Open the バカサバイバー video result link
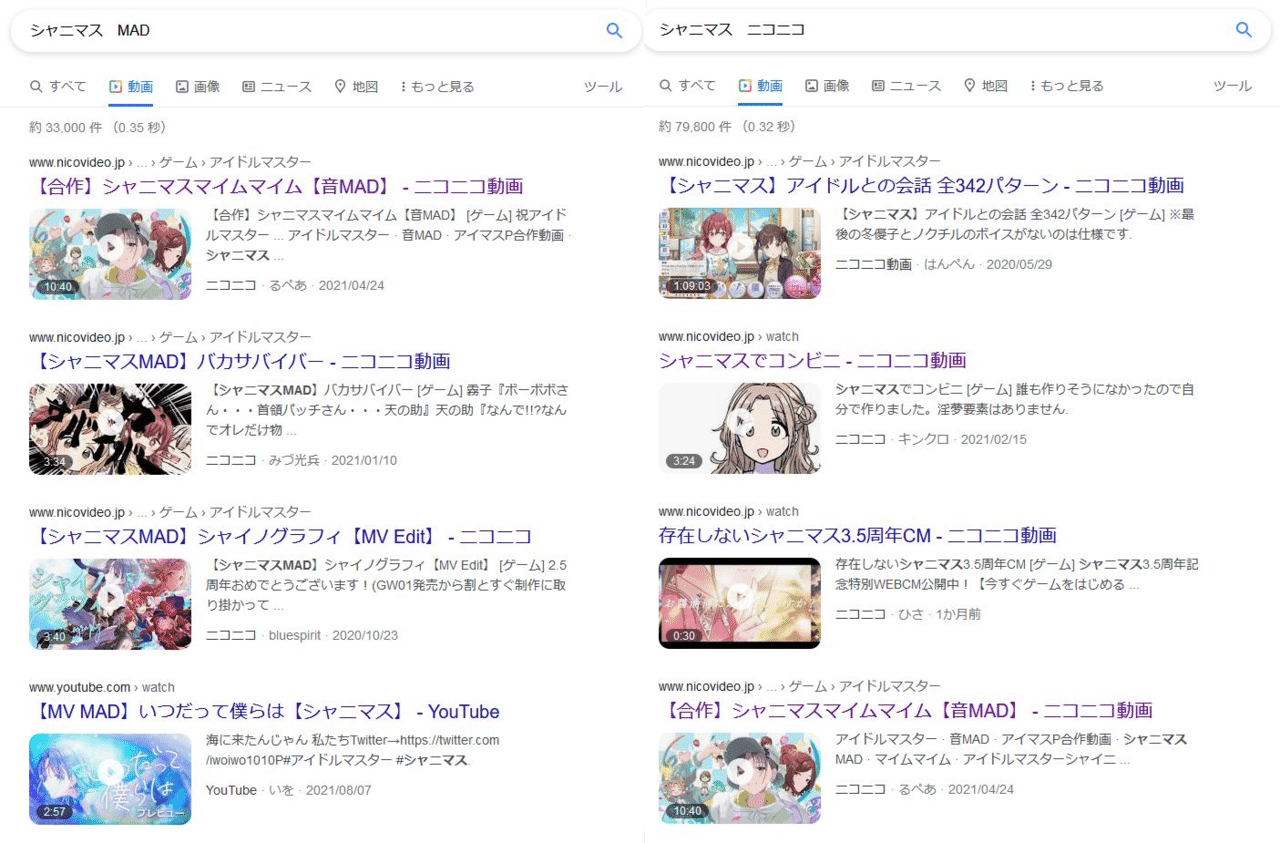1280x843 pixels. click(240, 361)
